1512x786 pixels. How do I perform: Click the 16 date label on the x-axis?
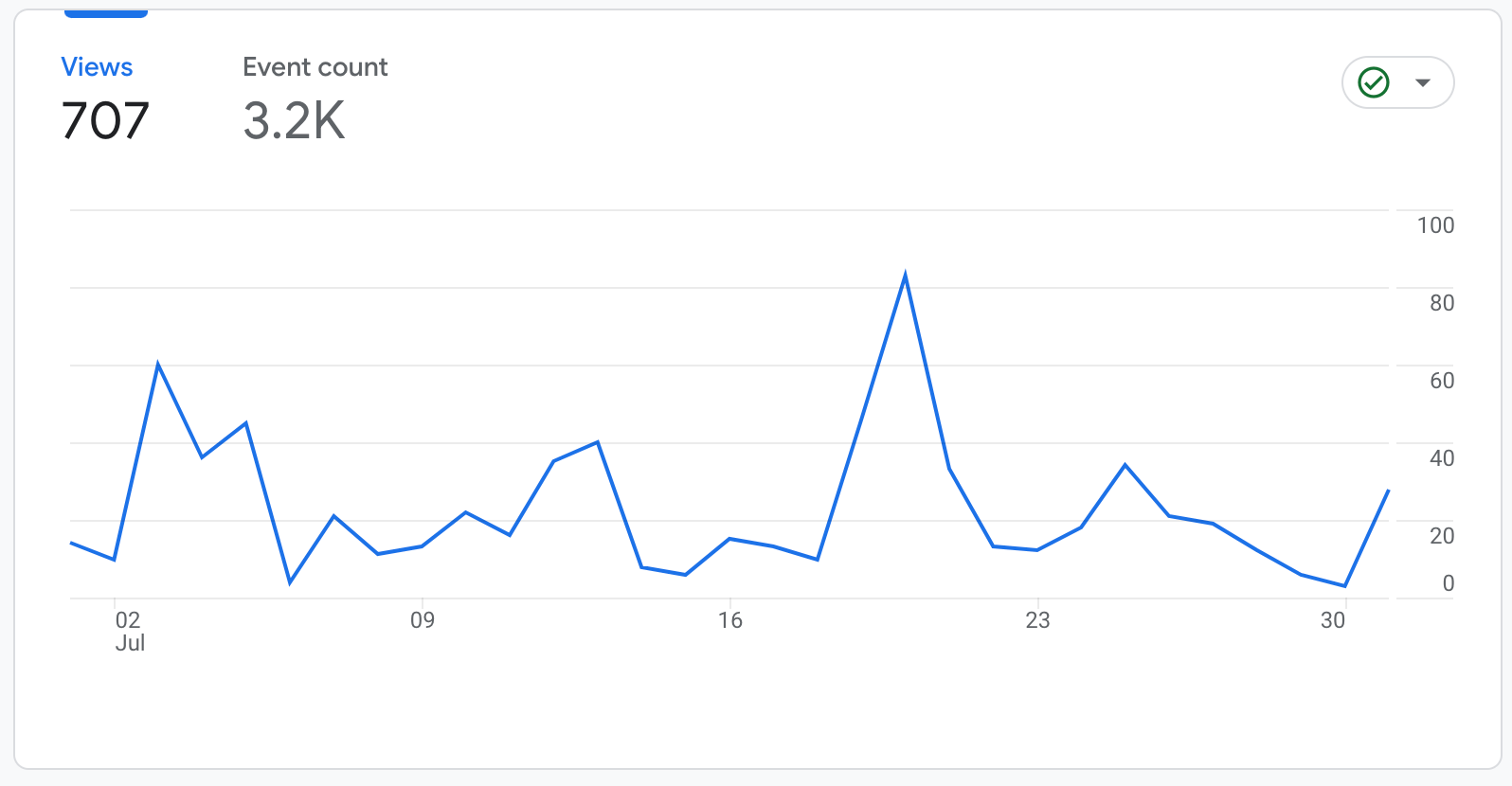pos(729,620)
